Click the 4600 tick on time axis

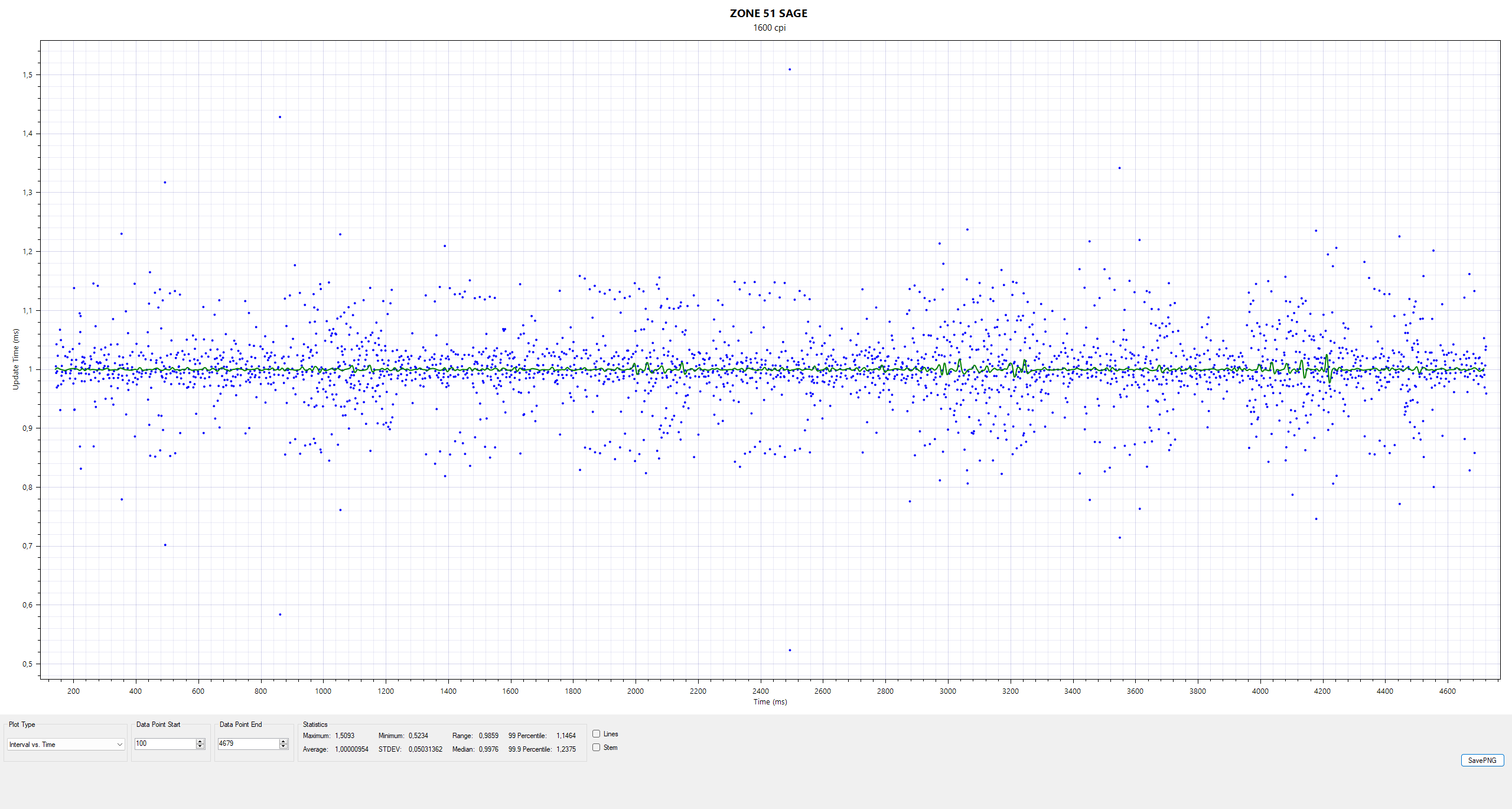[x=1447, y=691]
